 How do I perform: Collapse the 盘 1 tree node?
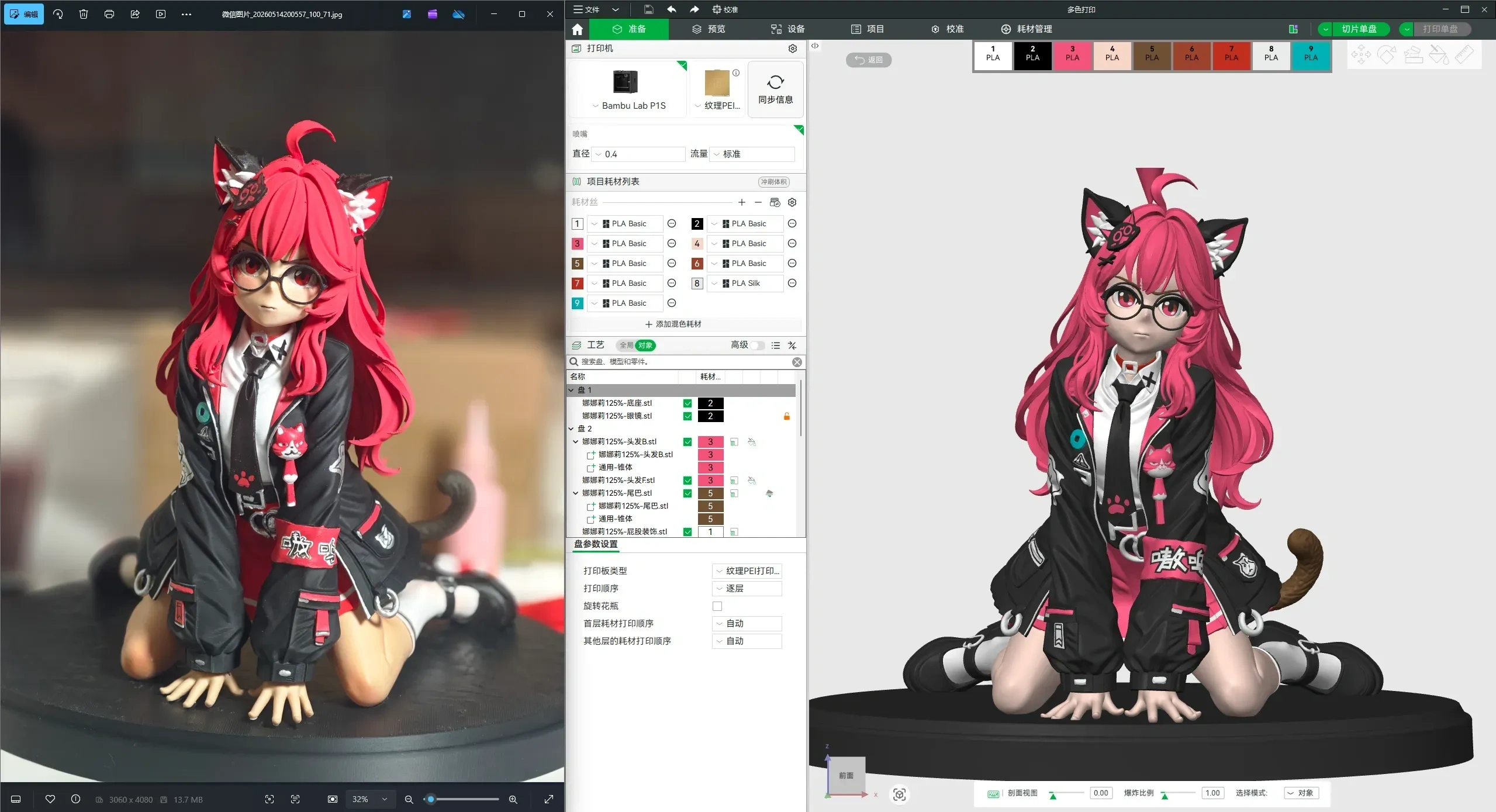[571, 390]
